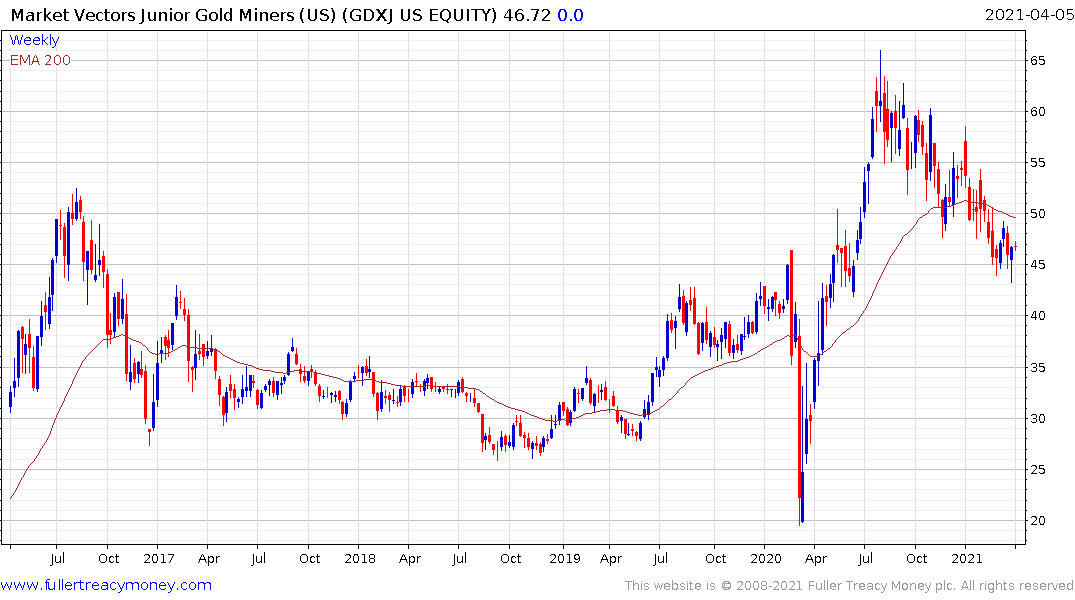Image resolution: width=1075 pixels, height=600 pixels.
Task: Click the 40 price axis label
Action: point(1038,316)
